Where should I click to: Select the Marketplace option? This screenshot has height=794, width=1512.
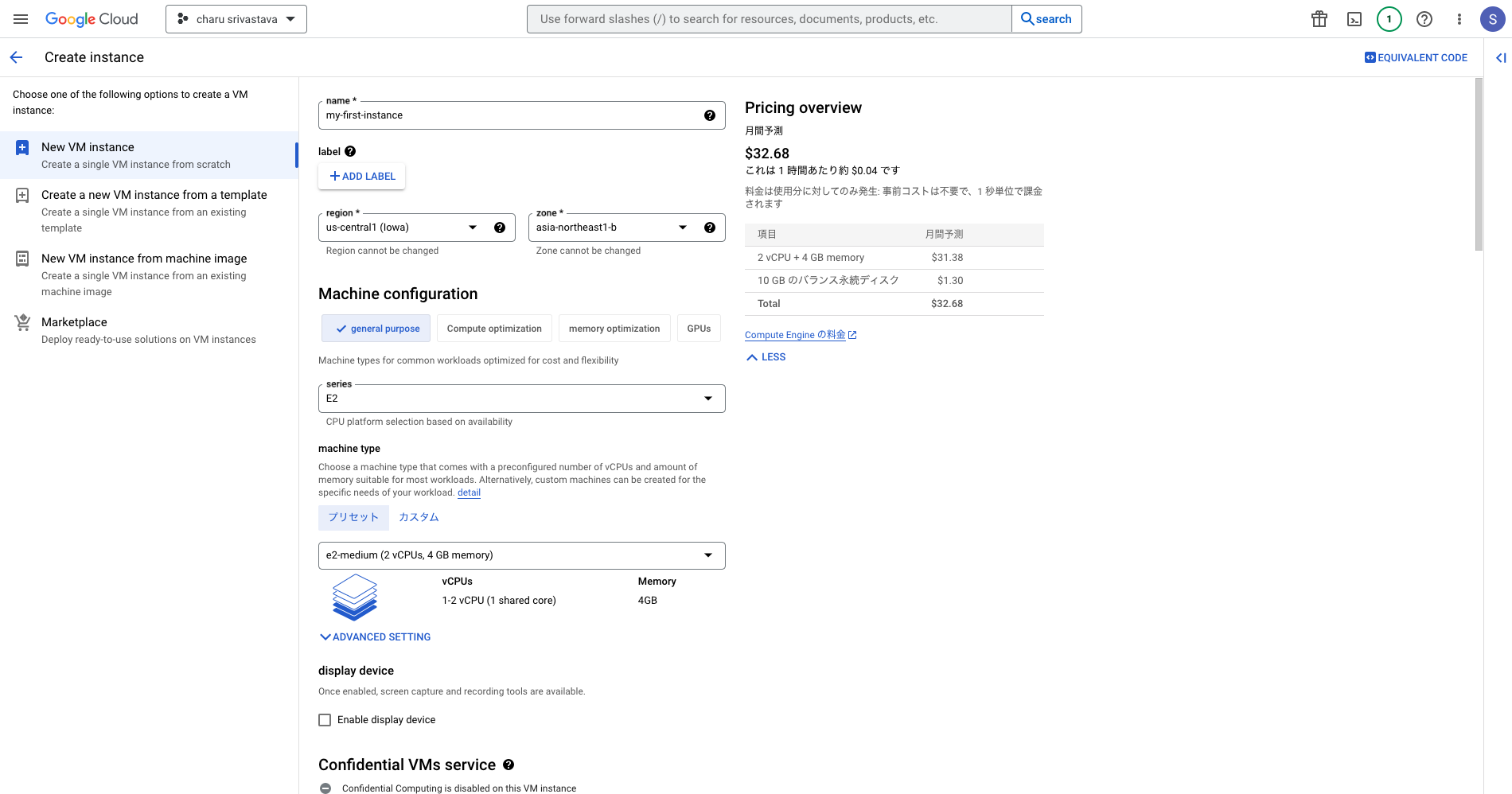tap(74, 321)
